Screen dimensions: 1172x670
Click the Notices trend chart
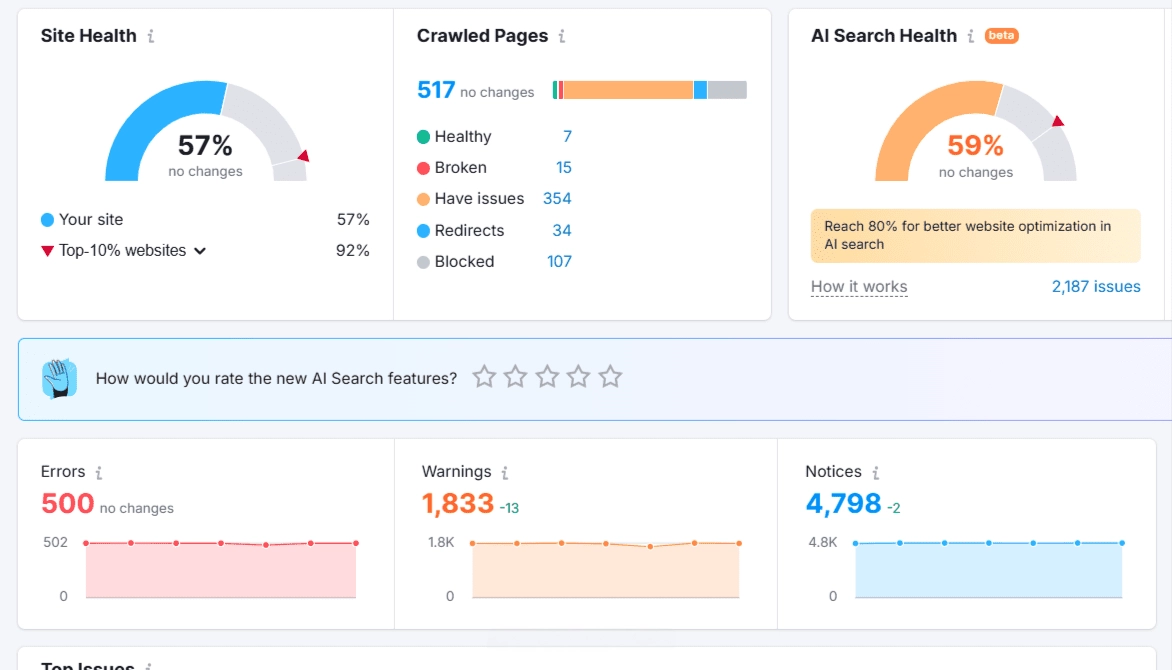click(x=988, y=570)
